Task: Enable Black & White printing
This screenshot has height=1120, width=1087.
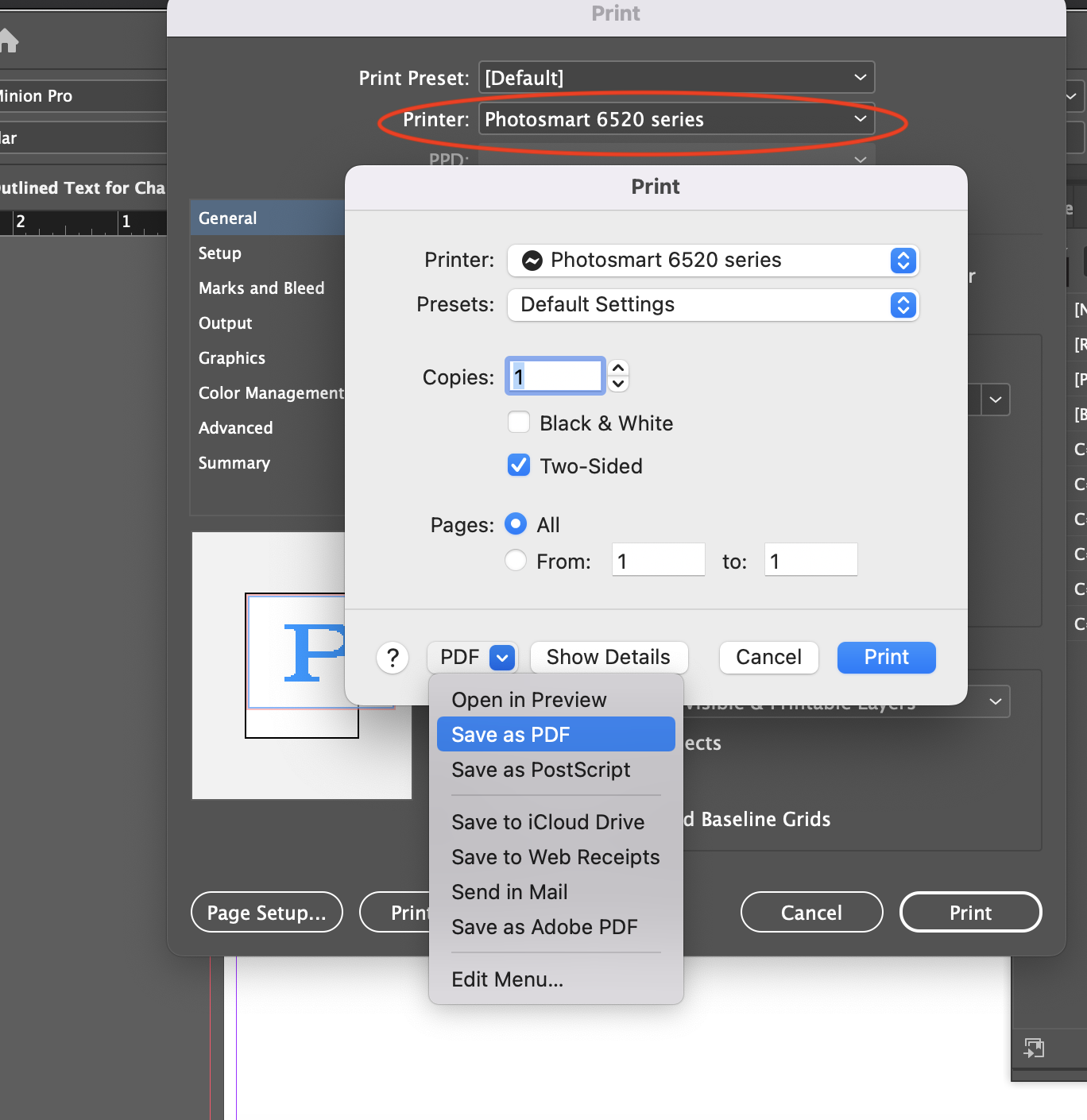Action: (518, 422)
